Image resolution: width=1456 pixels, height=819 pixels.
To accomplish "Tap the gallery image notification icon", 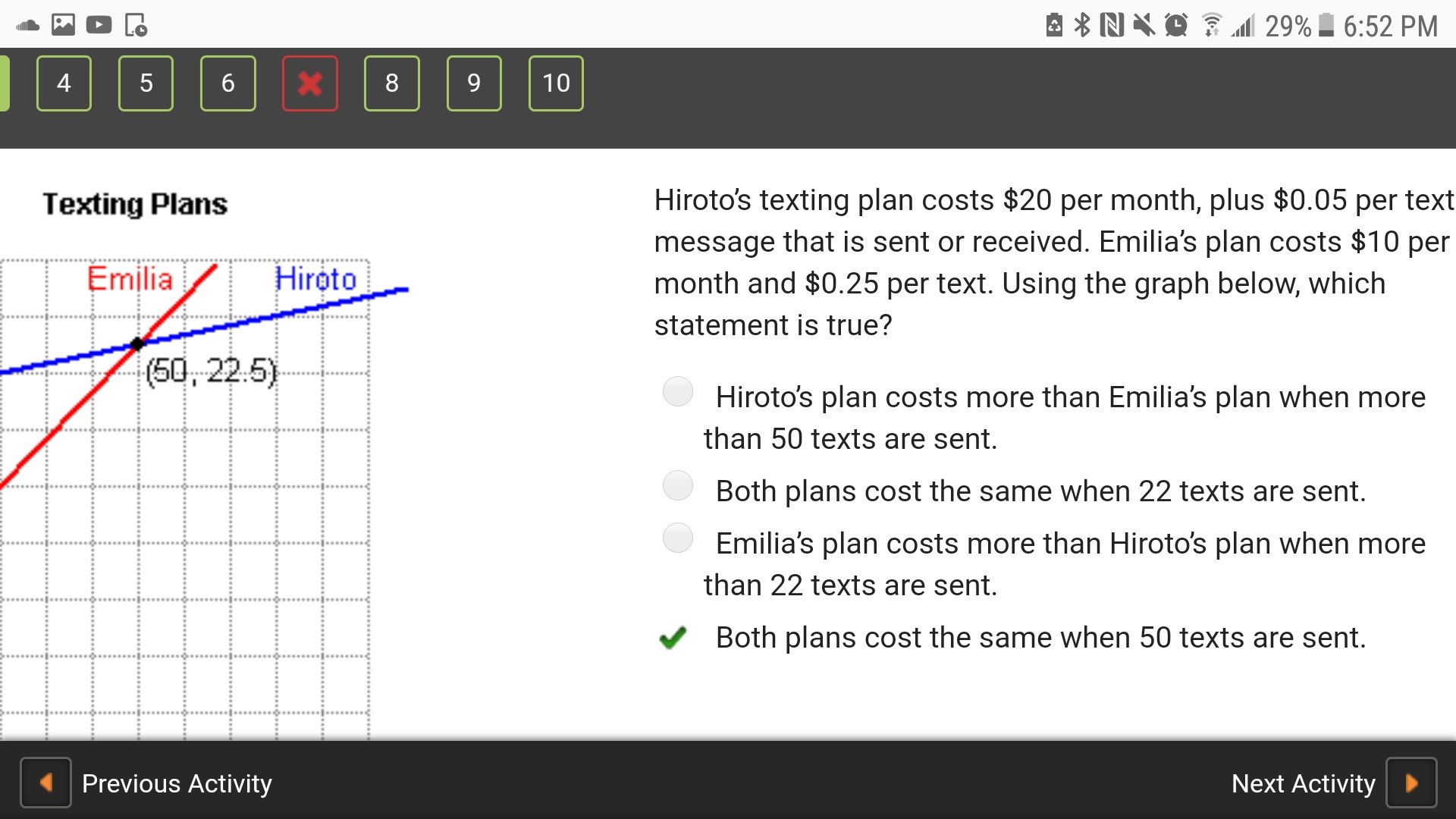I will [63, 25].
